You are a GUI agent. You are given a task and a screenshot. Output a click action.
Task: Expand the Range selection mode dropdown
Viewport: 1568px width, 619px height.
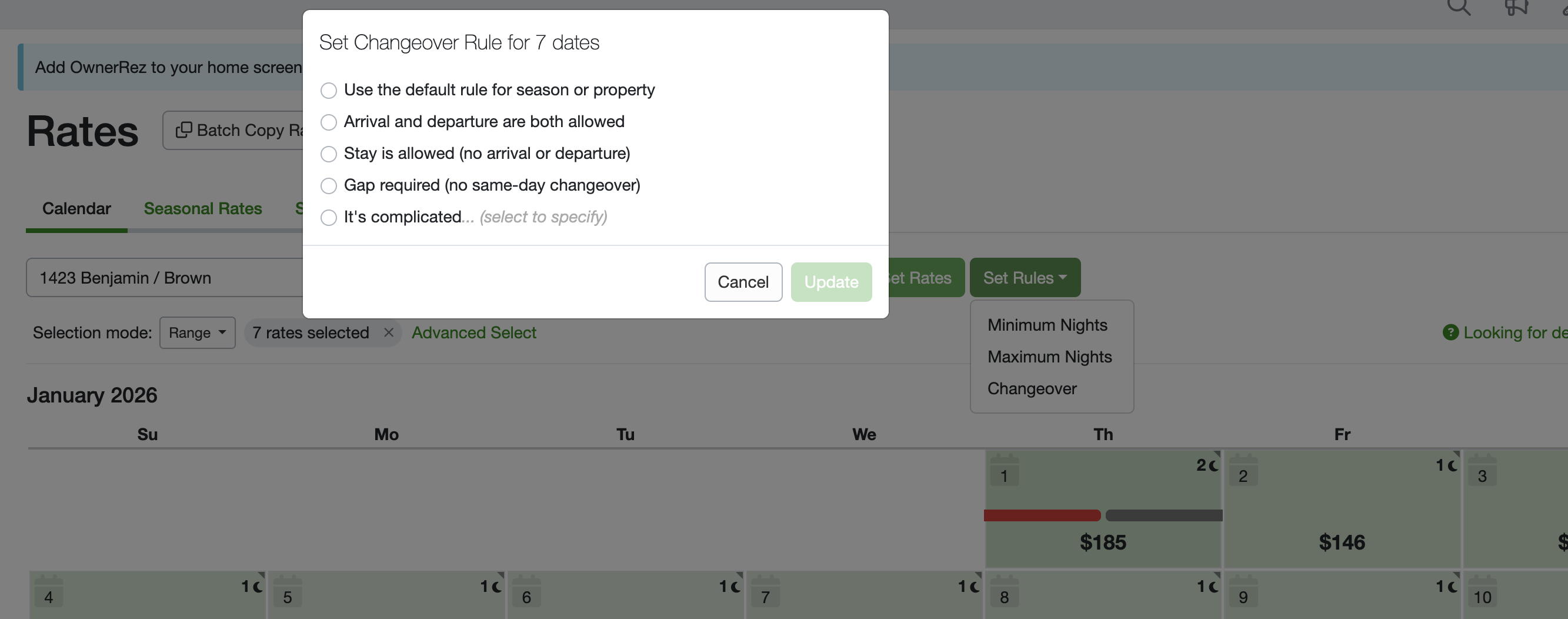point(197,332)
